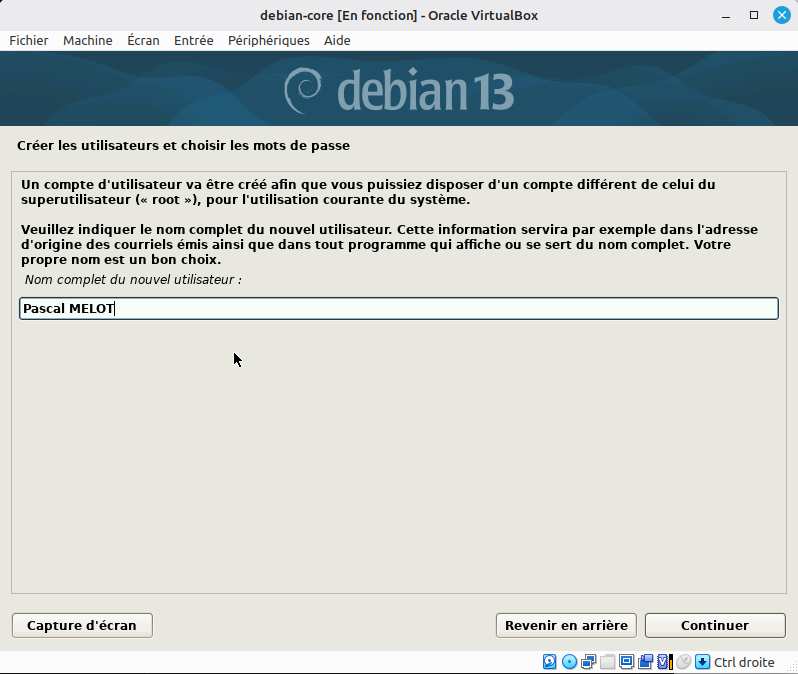Click the Revenir en arrière button
798x674 pixels.
click(566, 625)
